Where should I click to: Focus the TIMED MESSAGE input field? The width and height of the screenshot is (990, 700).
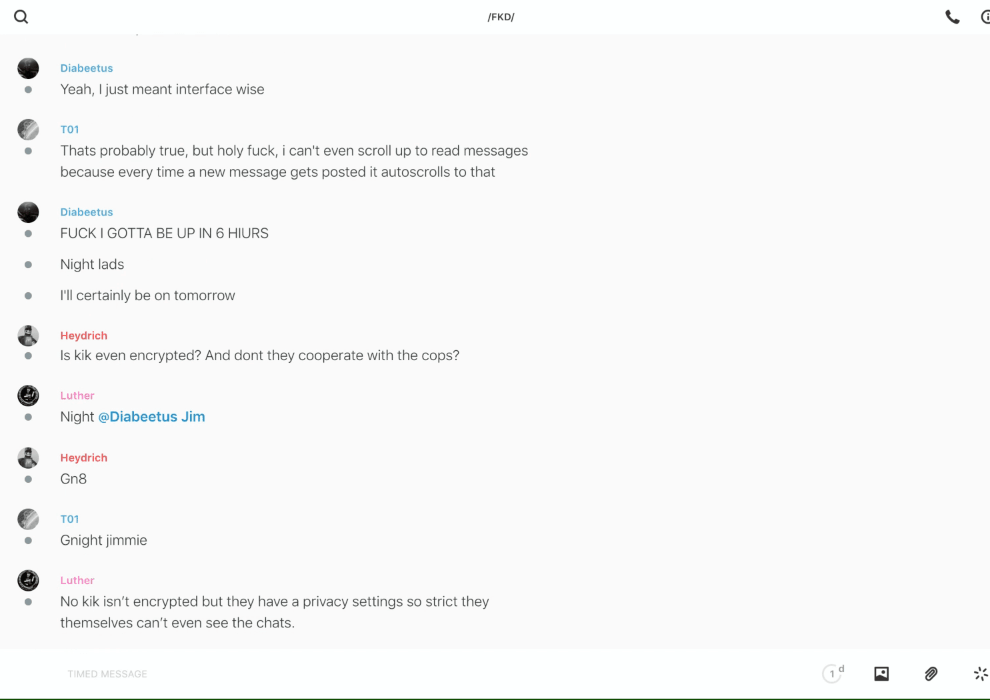pyautogui.click(x=400, y=674)
